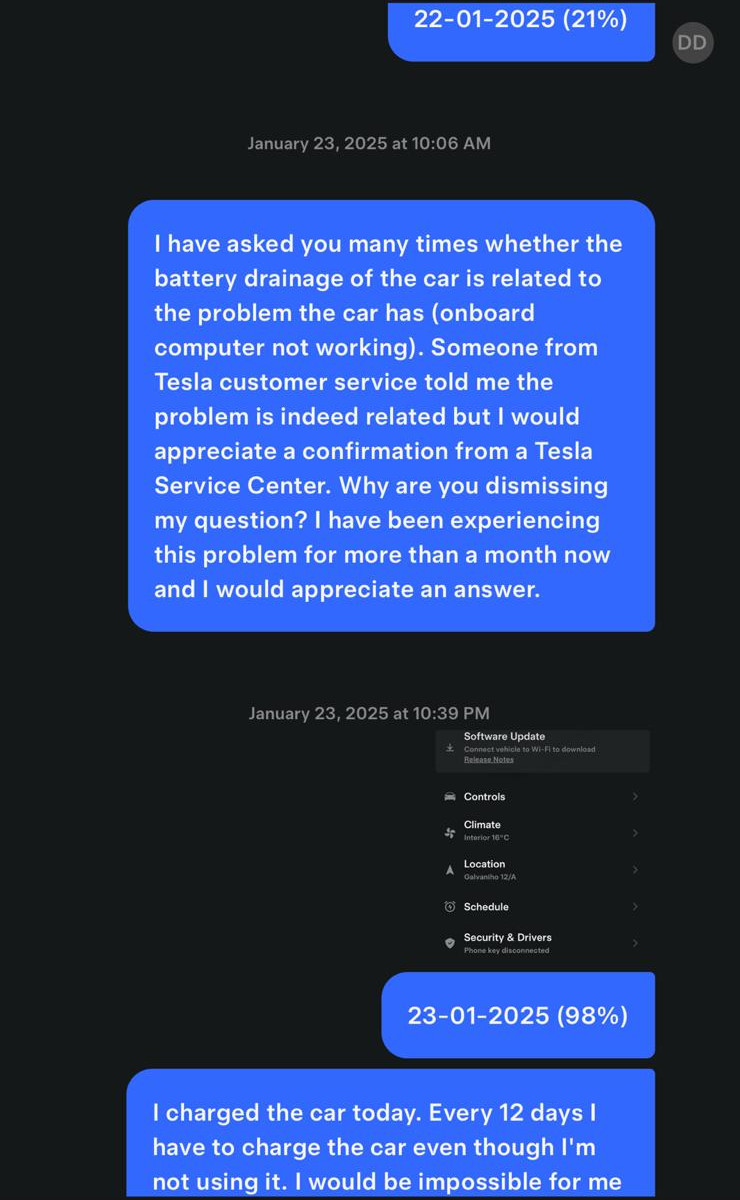Click the Climate fan icon
Screen dimensions: 740x1200
450,832
